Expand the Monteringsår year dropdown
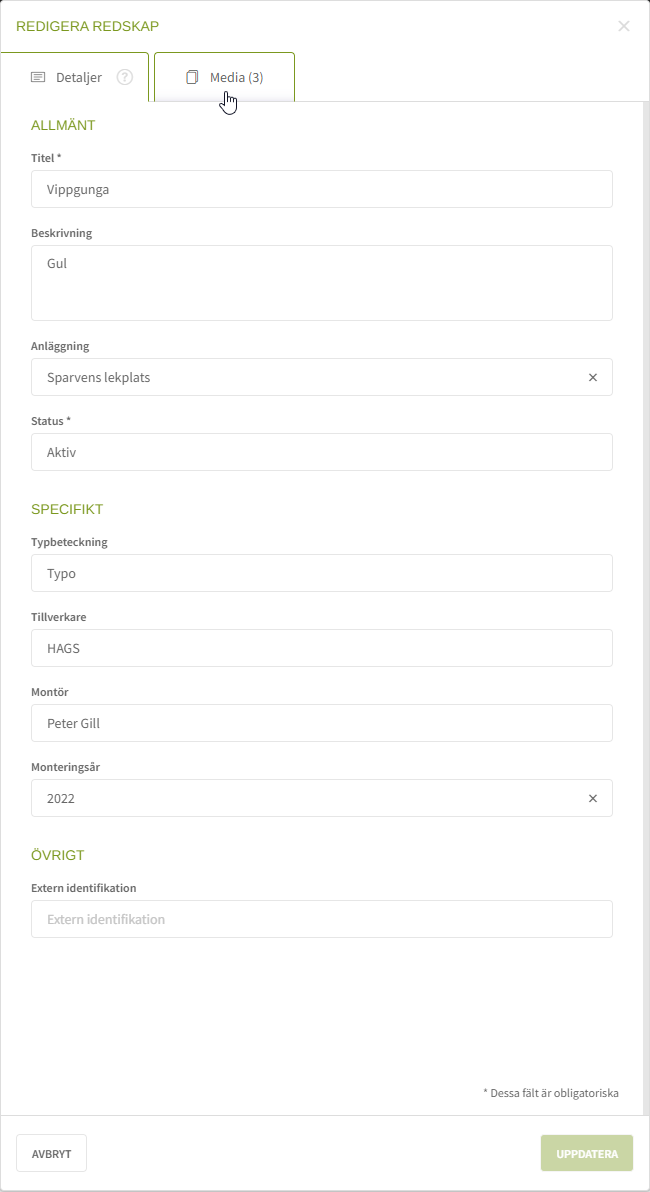 click(x=300, y=798)
